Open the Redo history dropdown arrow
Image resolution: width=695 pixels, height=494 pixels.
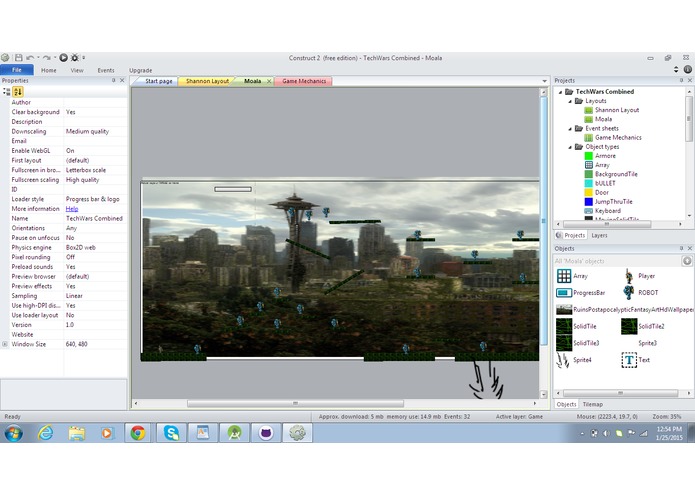pyautogui.click(x=55, y=58)
